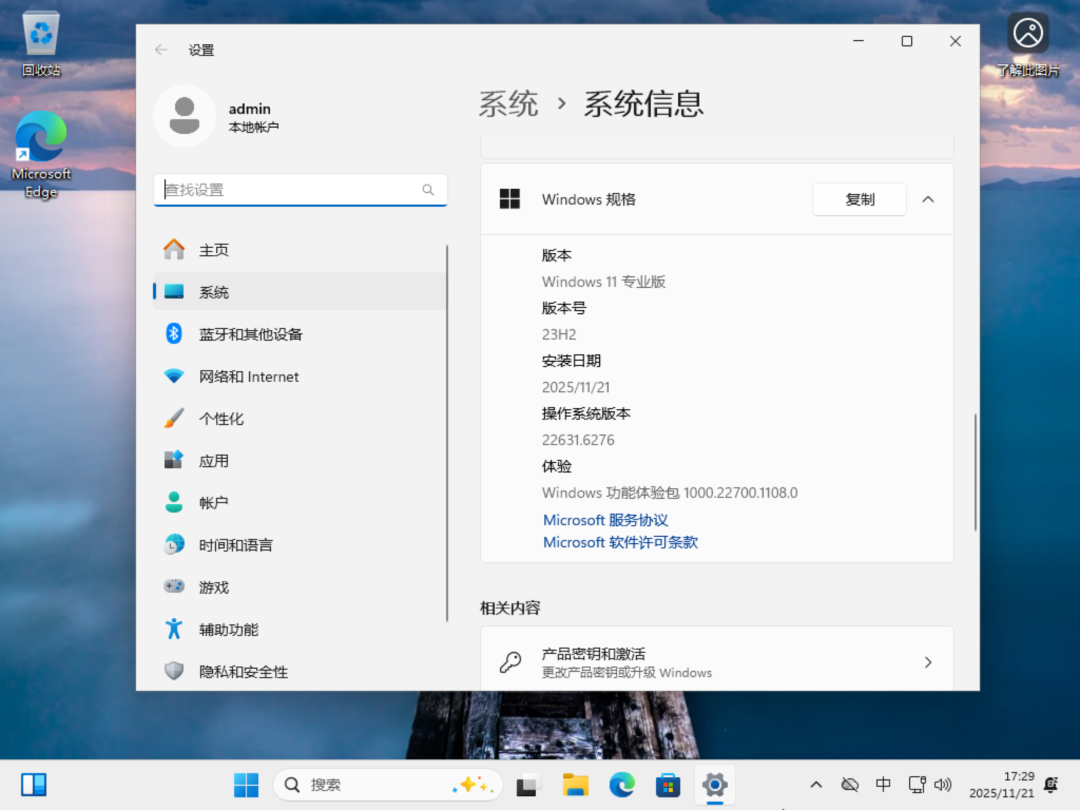1080x810 pixels.
Task: Open the 产品密钥和激活 chevron arrow
Action: tap(928, 662)
